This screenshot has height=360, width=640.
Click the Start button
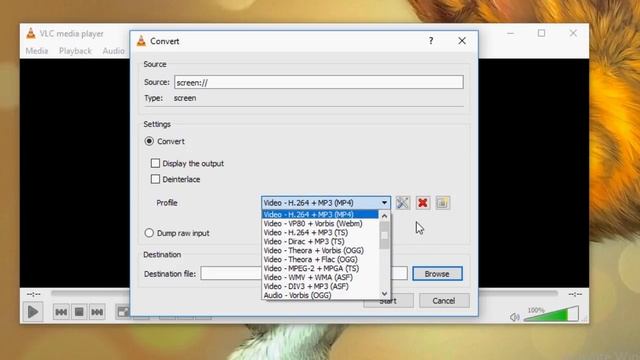click(x=388, y=301)
